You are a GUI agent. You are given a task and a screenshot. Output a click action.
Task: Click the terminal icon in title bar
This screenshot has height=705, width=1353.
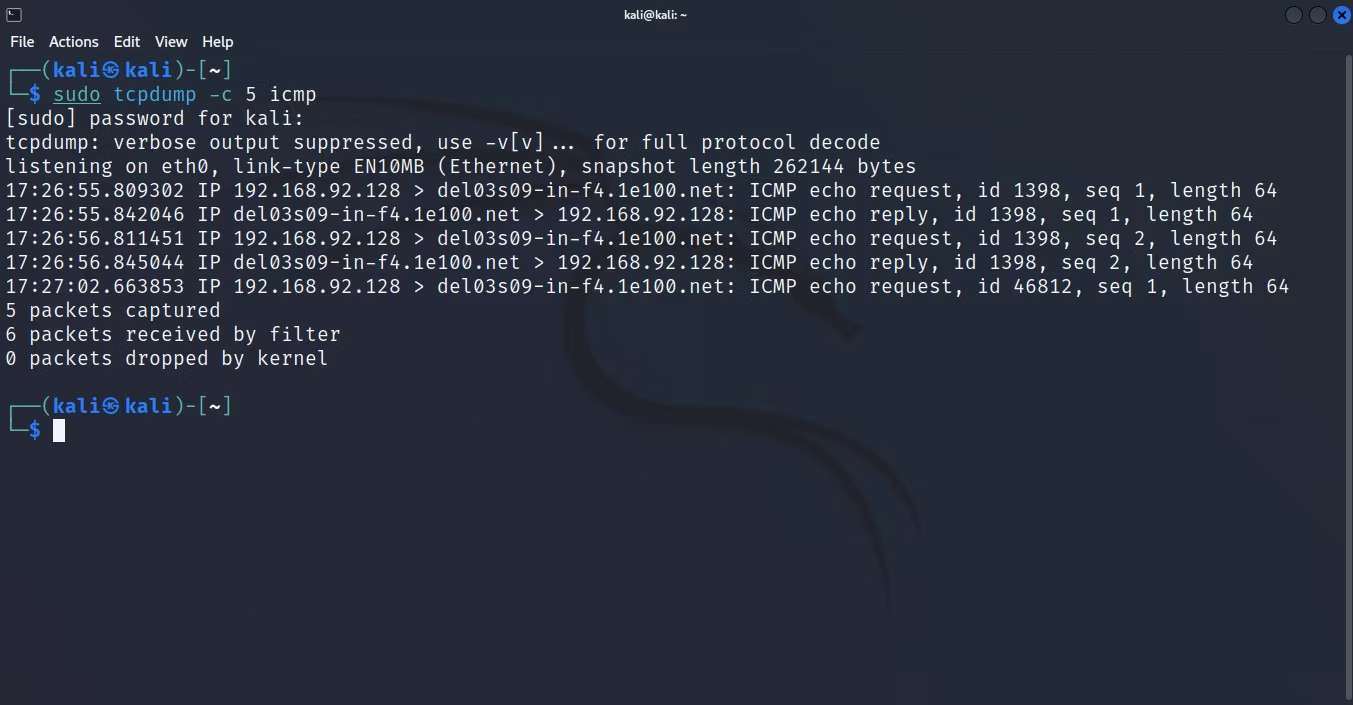click(x=13, y=14)
